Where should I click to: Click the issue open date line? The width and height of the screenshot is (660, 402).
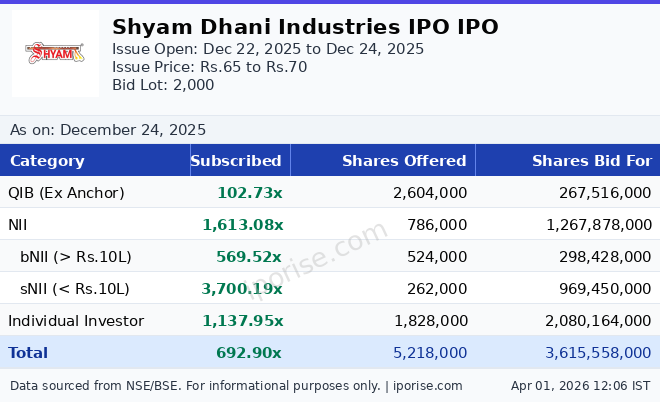coord(268,49)
